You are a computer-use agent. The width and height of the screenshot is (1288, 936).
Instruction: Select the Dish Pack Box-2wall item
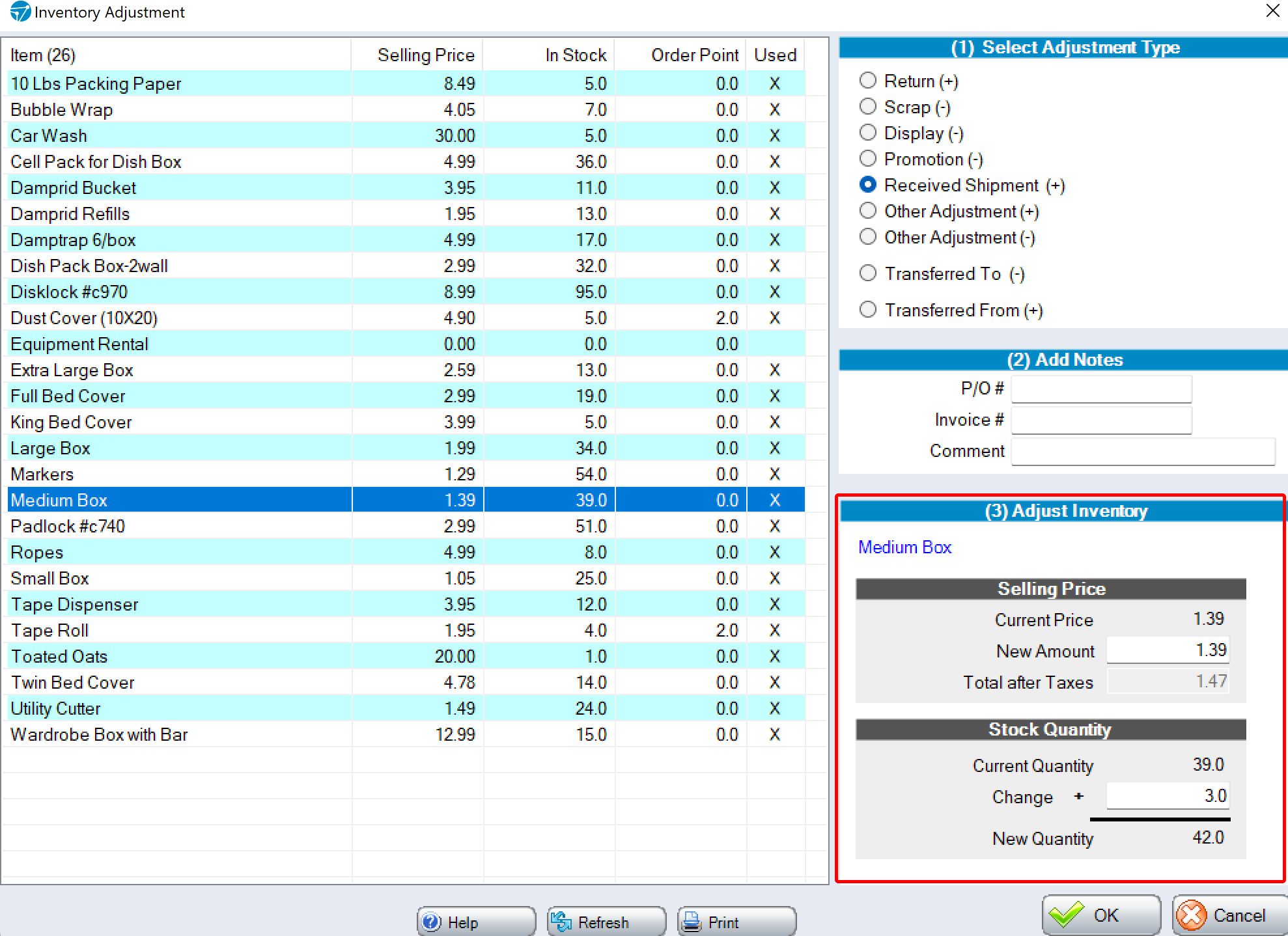click(x=406, y=266)
